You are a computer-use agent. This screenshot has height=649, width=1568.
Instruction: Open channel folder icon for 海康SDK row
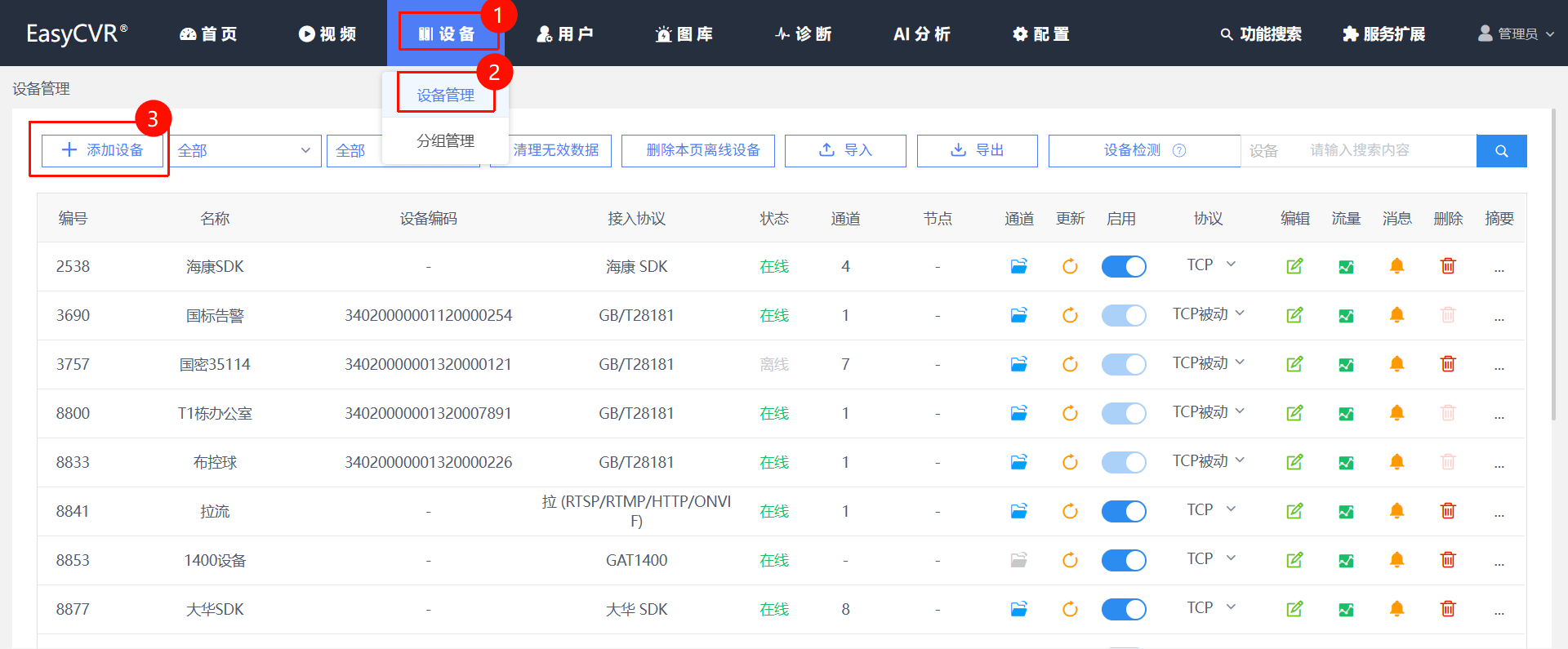1018,266
